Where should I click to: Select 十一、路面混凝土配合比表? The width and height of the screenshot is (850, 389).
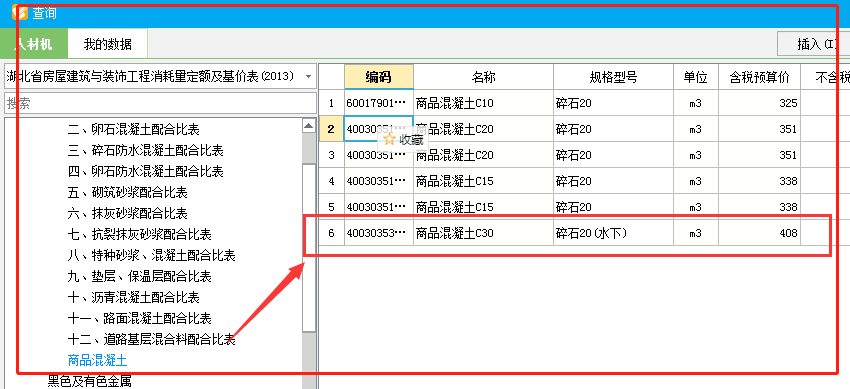pyautogui.click(x=139, y=319)
